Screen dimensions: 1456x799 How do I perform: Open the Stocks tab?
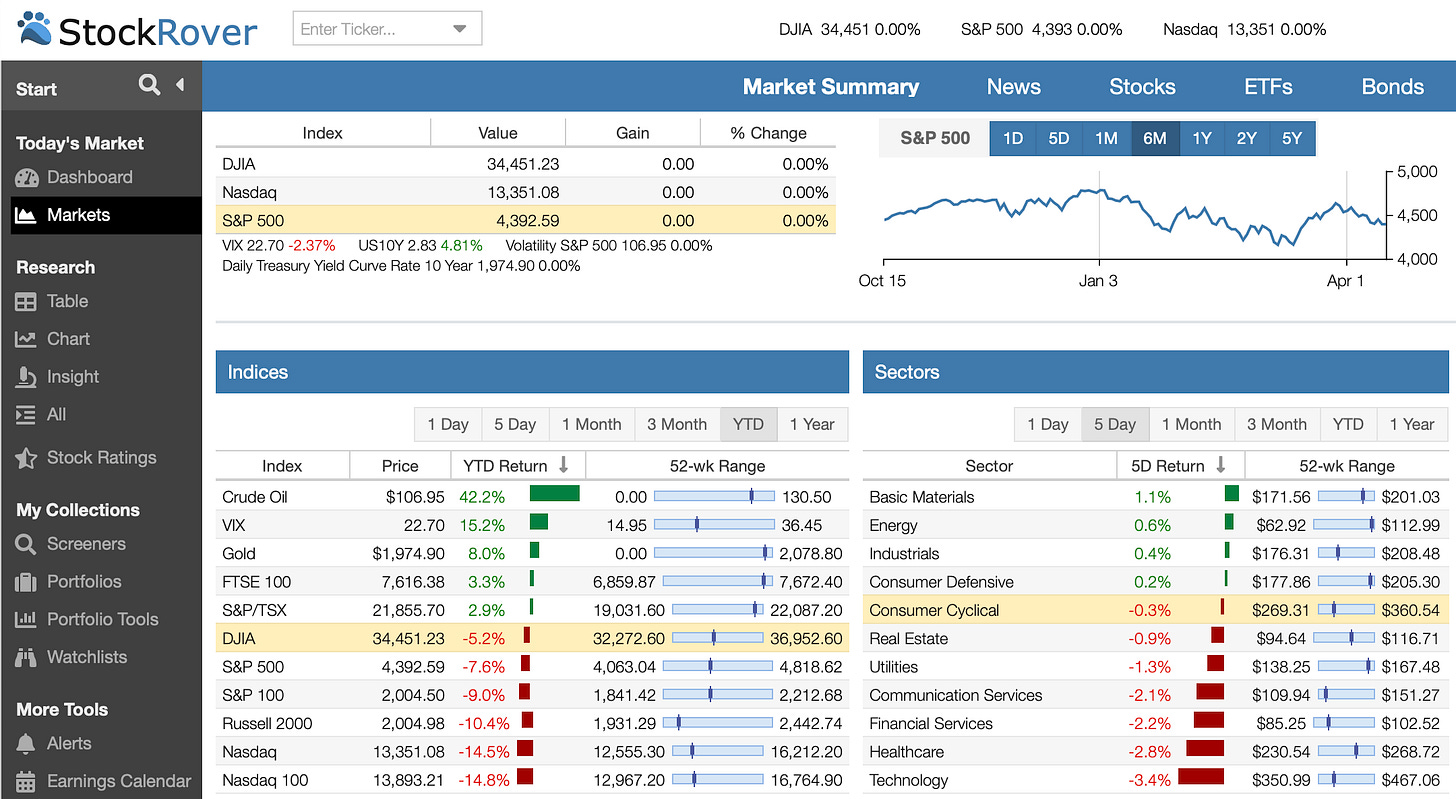[1142, 87]
